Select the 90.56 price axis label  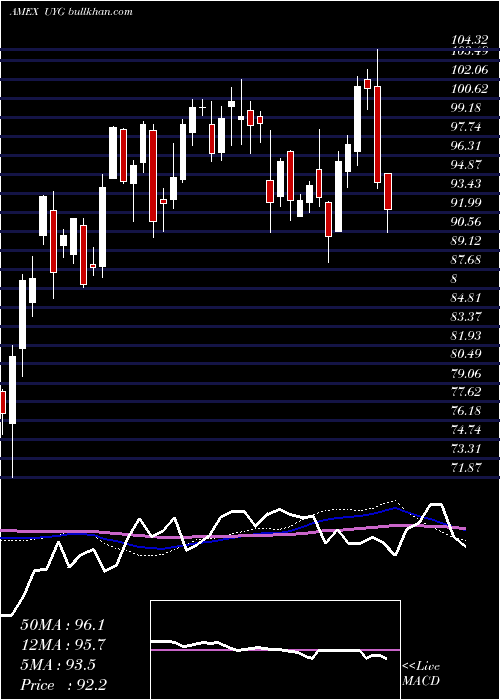tap(468, 222)
